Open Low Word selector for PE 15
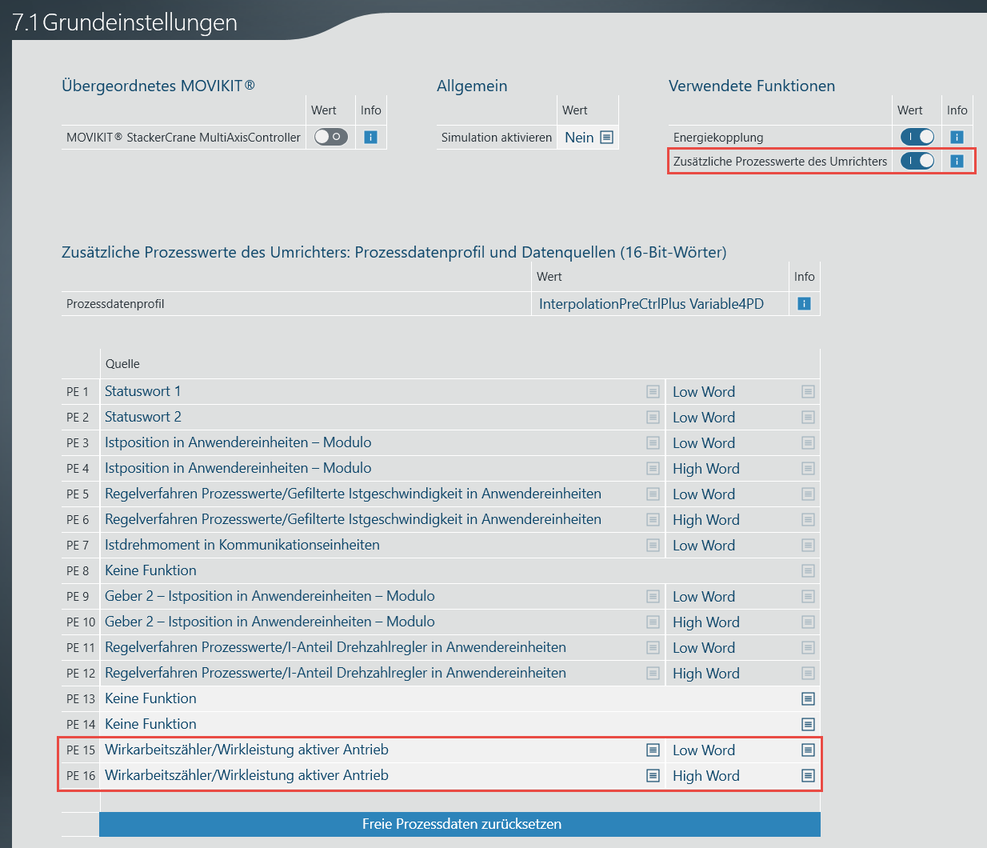This screenshot has width=987, height=848. click(704, 750)
